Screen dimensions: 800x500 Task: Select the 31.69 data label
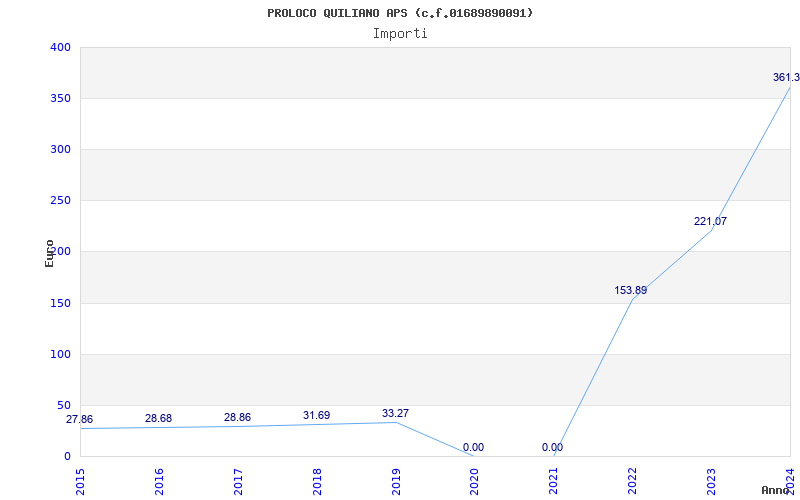[x=316, y=415]
